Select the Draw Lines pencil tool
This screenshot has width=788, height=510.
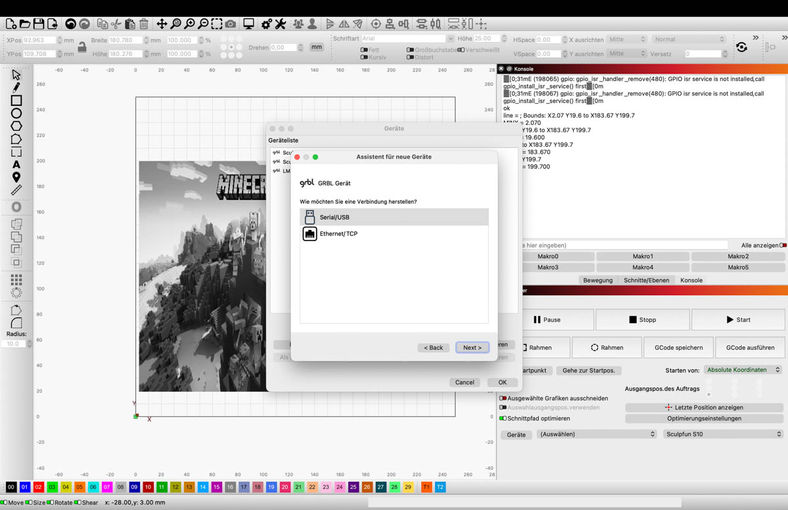click(x=16, y=87)
